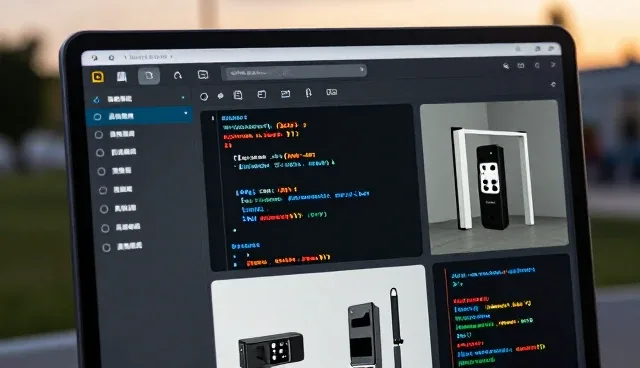The height and width of the screenshot is (368, 640).
Task: Click the split-panel icon at the toolbar's right side
Action: [x=521, y=65]
